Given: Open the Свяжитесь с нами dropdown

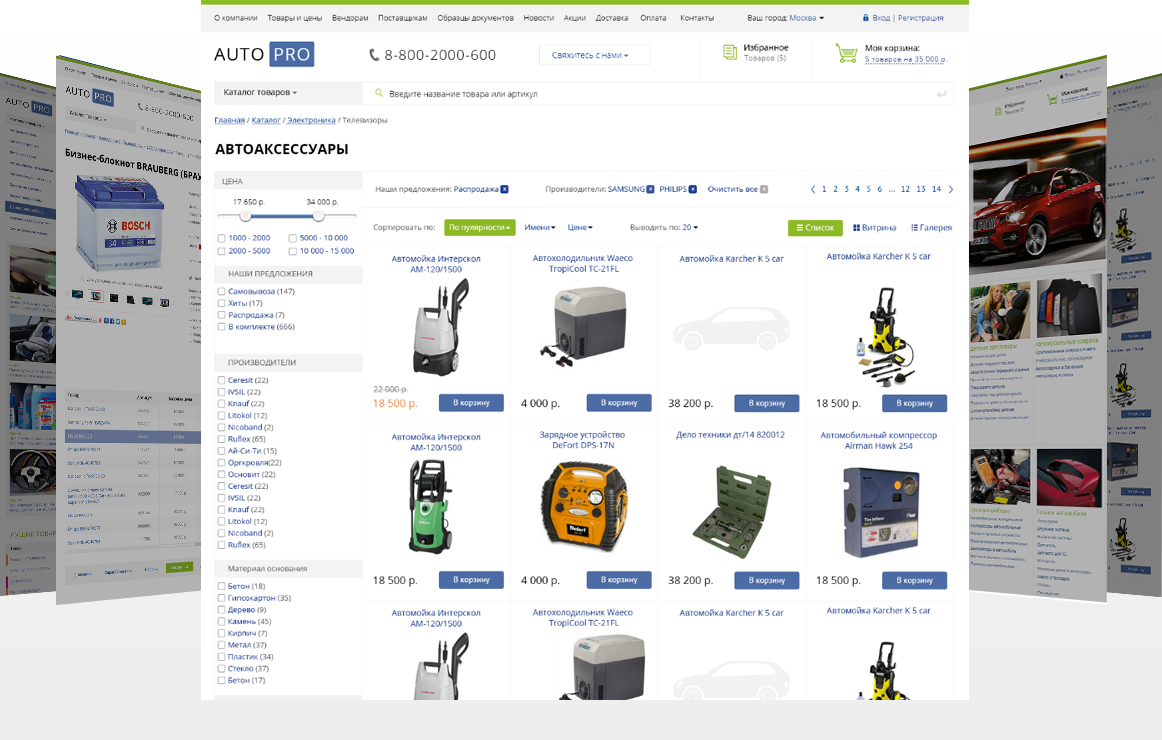Looking at the screenshot, I should pos(594,55).
